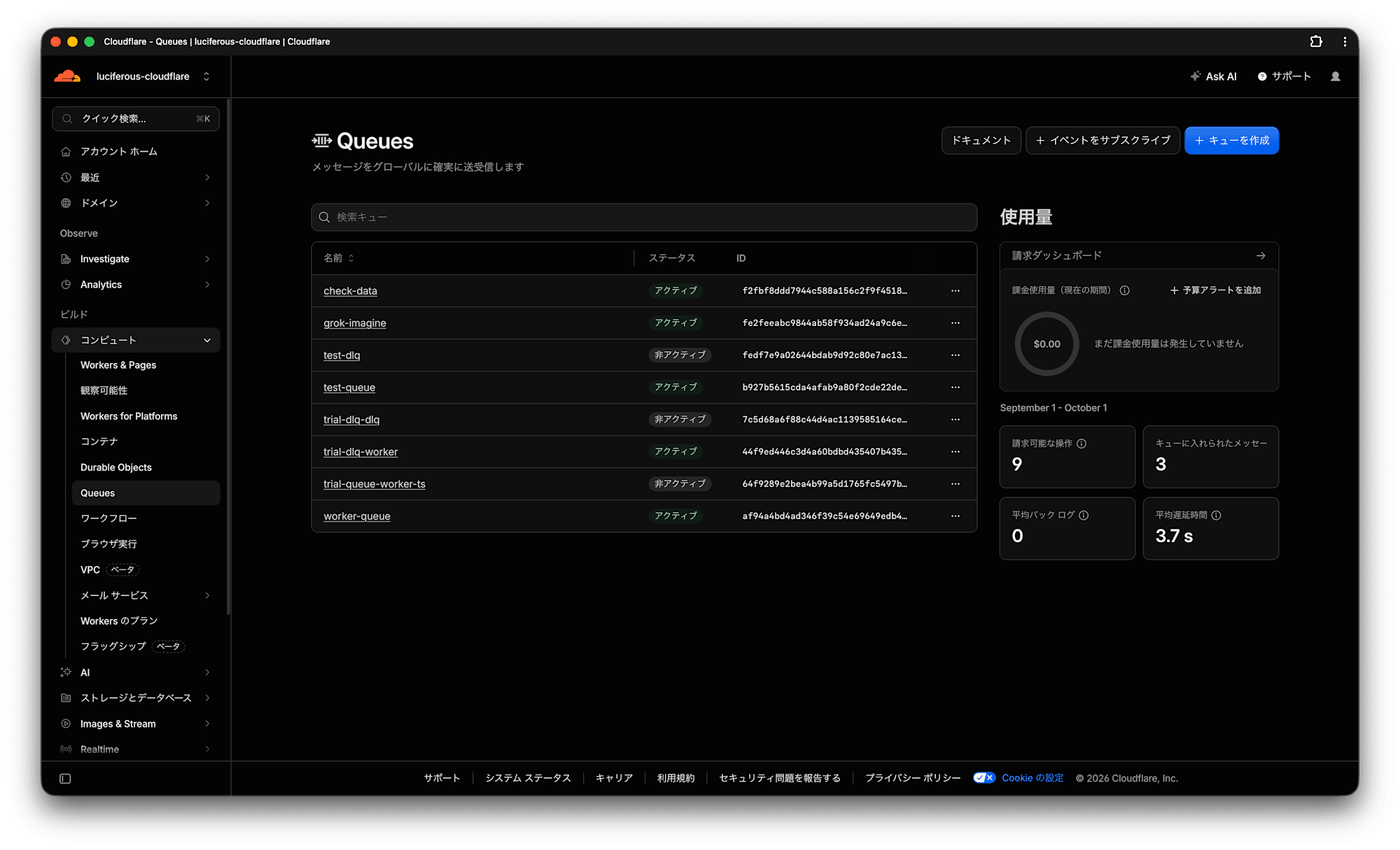Click the arrow on 請求ダッシュボード
Screen dimensions: 1400x850
click(1261, 256)
